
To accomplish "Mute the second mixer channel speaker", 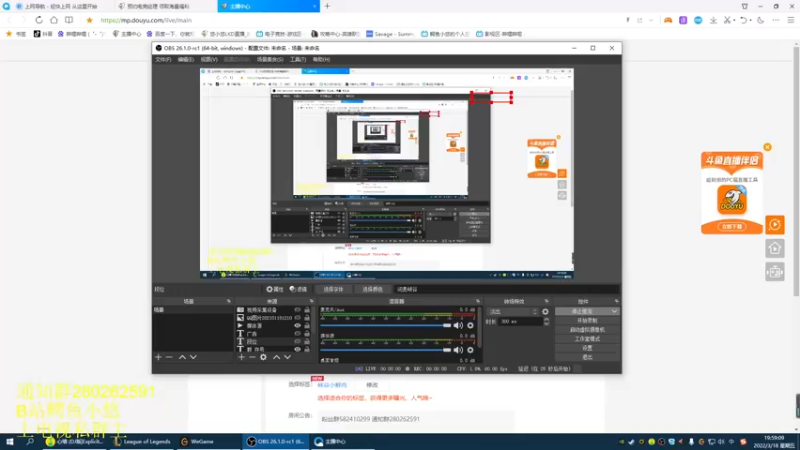I will (458, 350).
